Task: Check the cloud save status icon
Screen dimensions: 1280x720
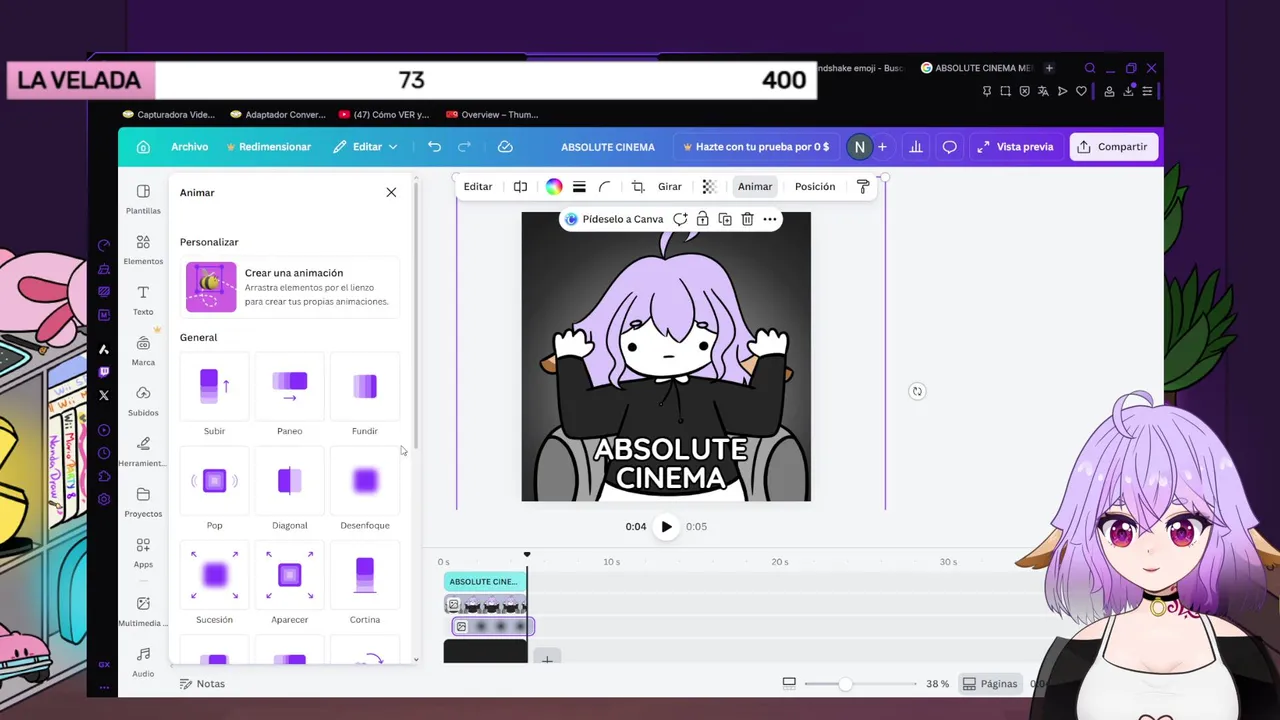Action: [505, 147]
